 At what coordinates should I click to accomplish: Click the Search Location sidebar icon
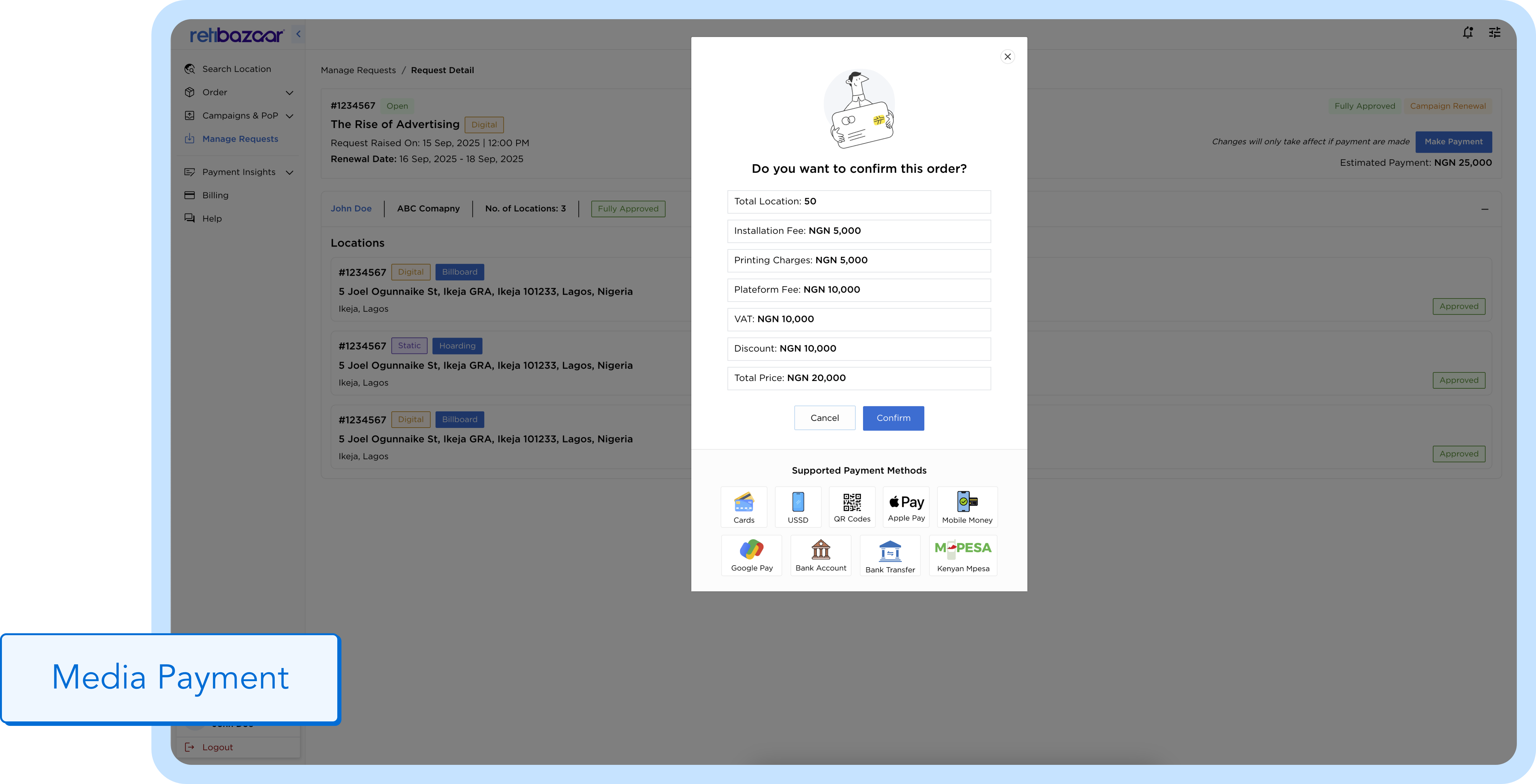(x=190, y=69)
